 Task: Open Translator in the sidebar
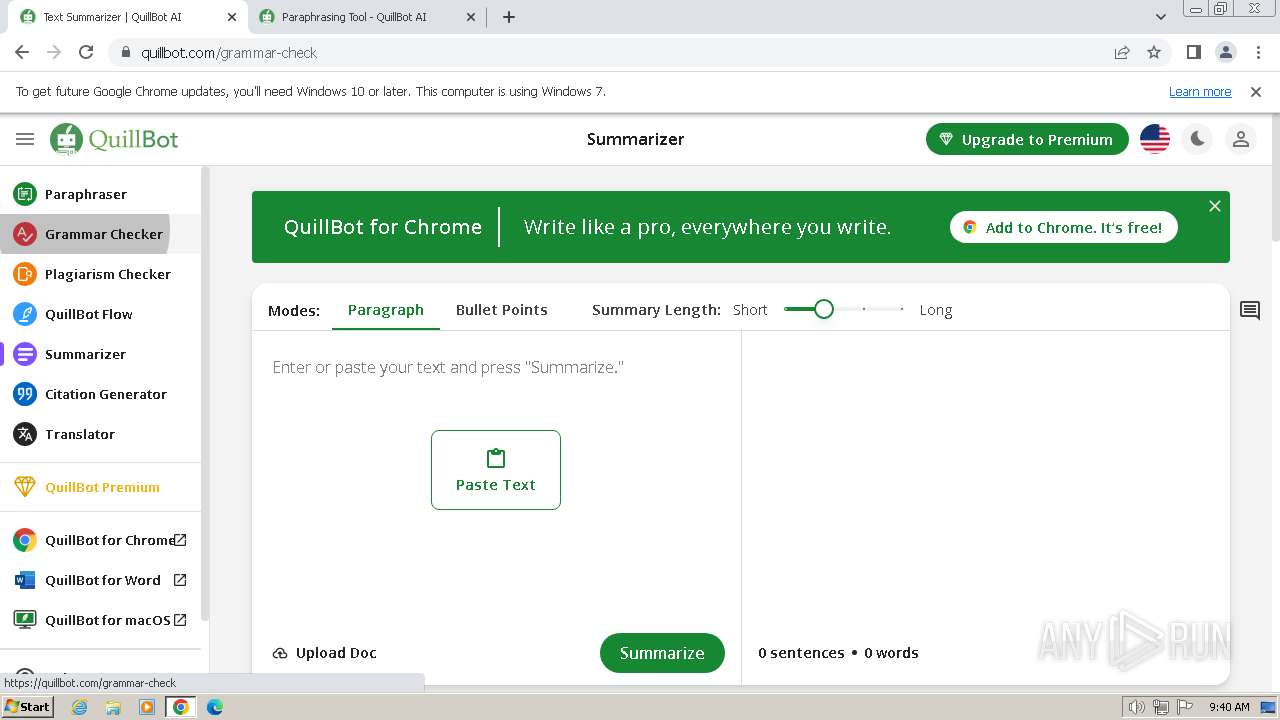100,434
